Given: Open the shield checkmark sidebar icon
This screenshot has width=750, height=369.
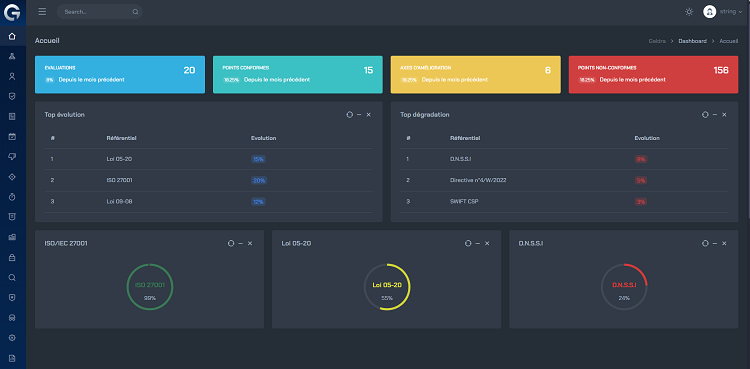Looking at the screenshot, I should coord(12,96).
